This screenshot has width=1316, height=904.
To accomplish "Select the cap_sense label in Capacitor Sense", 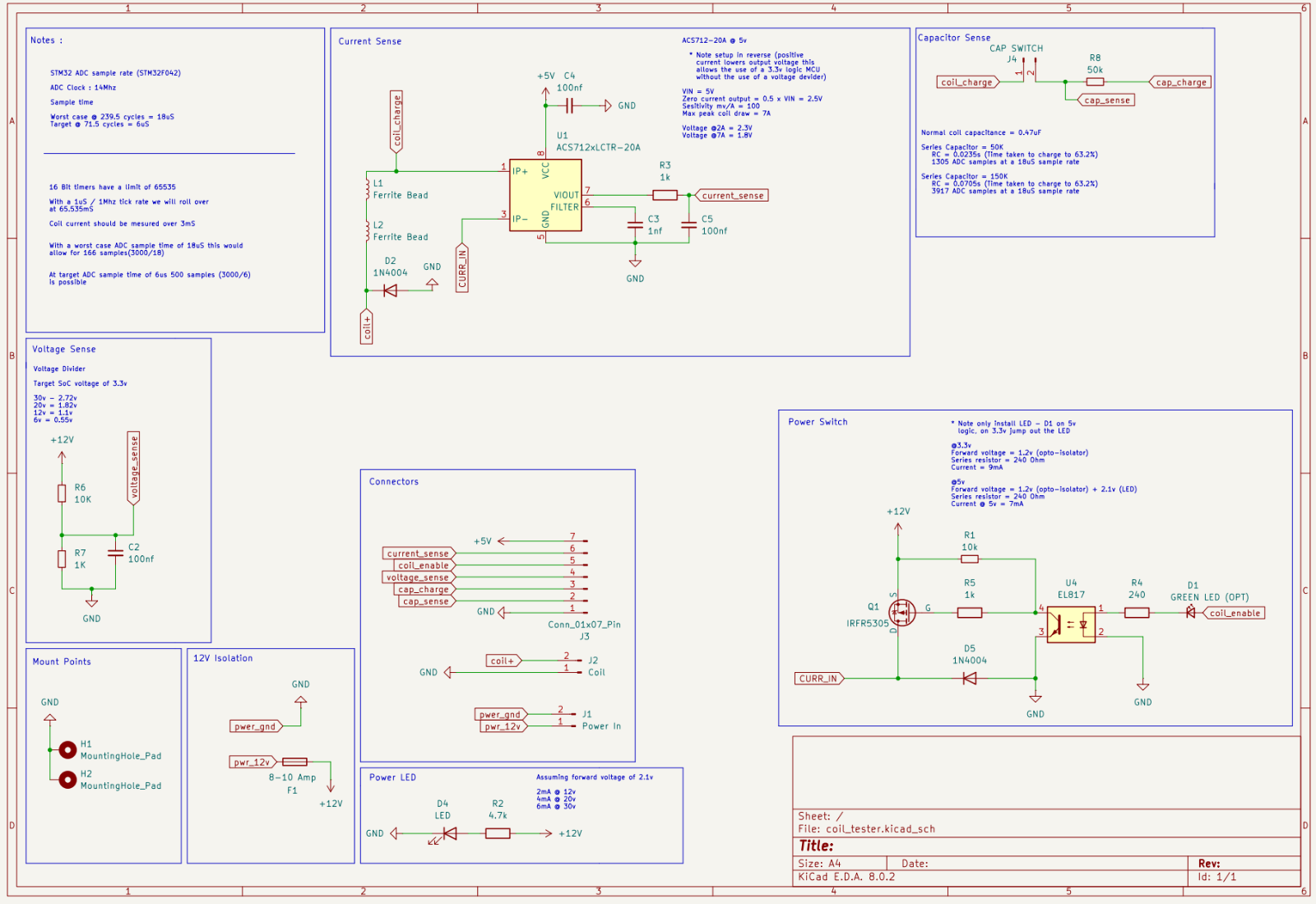I will click(1106, 100).
